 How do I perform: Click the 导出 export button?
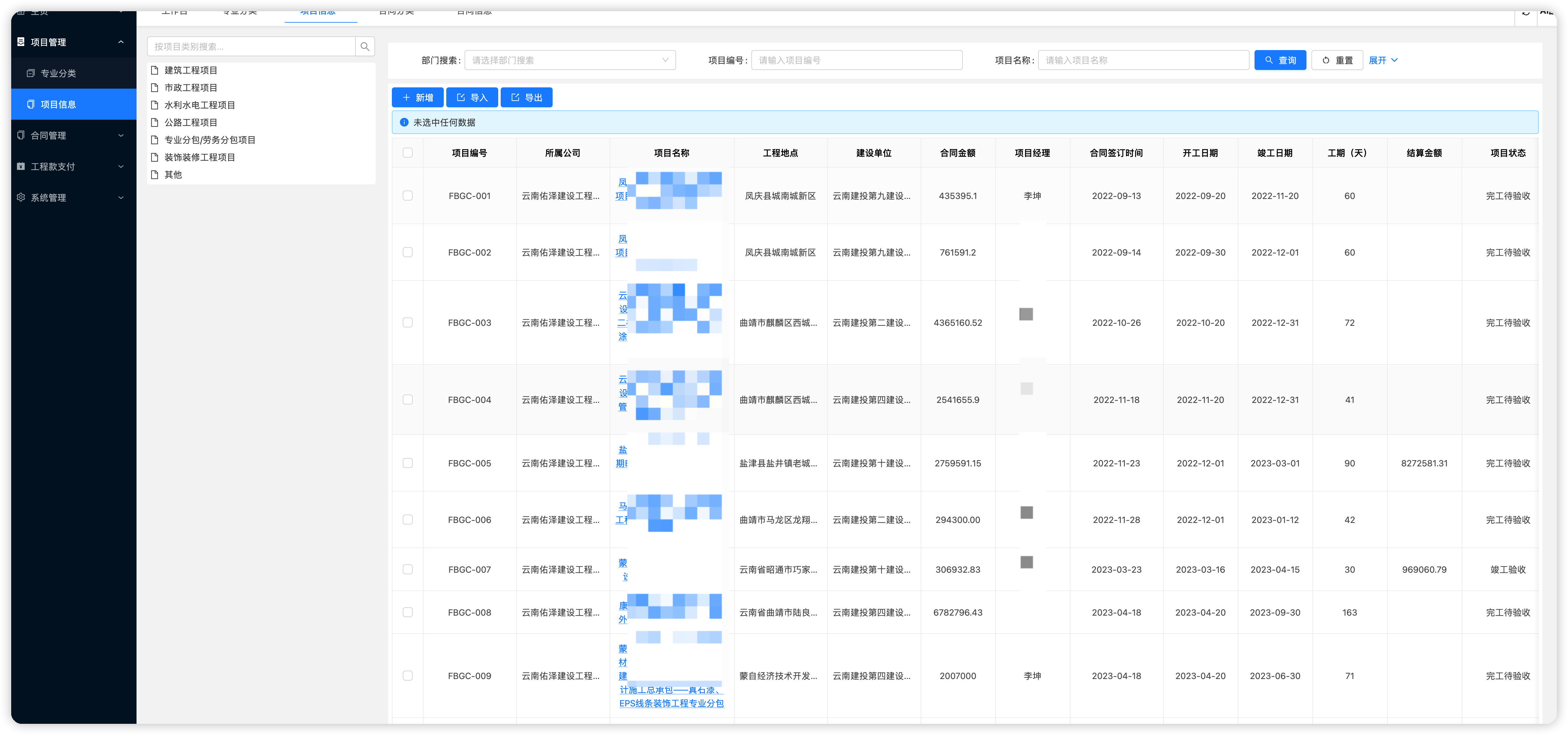pyautogui.click(x=527, y=97)
